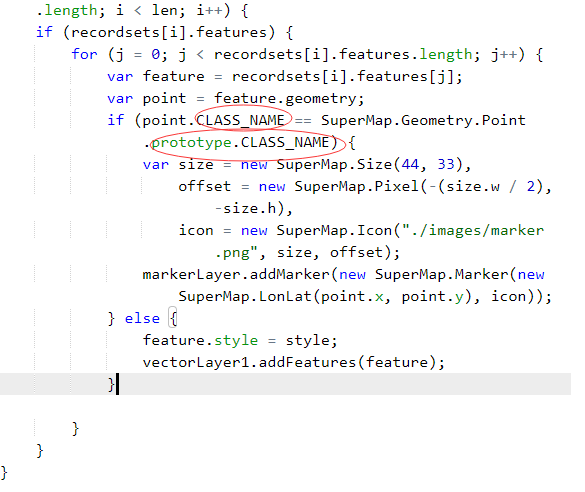Click the number 33 in SuperMap.Size
Image resolution: width=585 pixels, height=492 pixels.
(445, 164)
